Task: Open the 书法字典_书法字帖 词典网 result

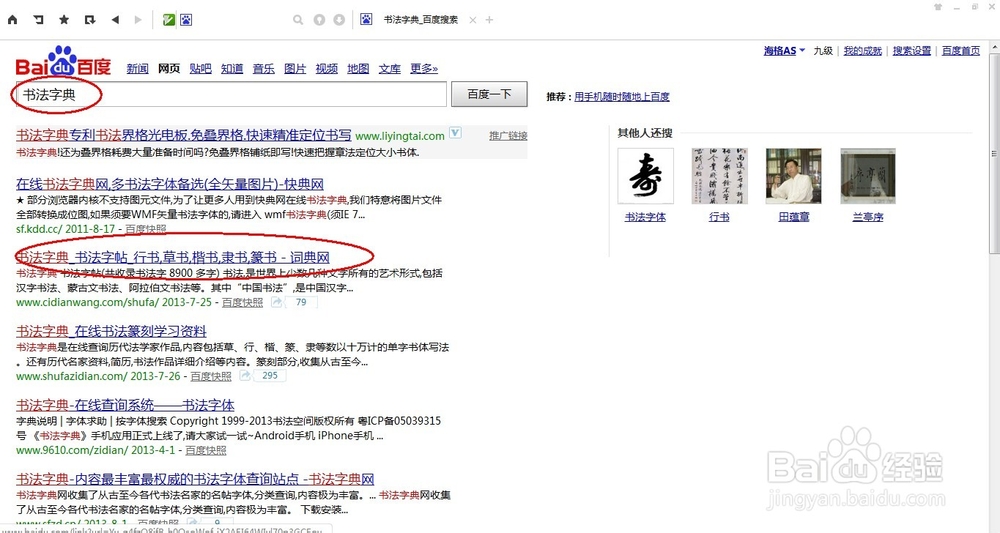Action: click(173, 258)
